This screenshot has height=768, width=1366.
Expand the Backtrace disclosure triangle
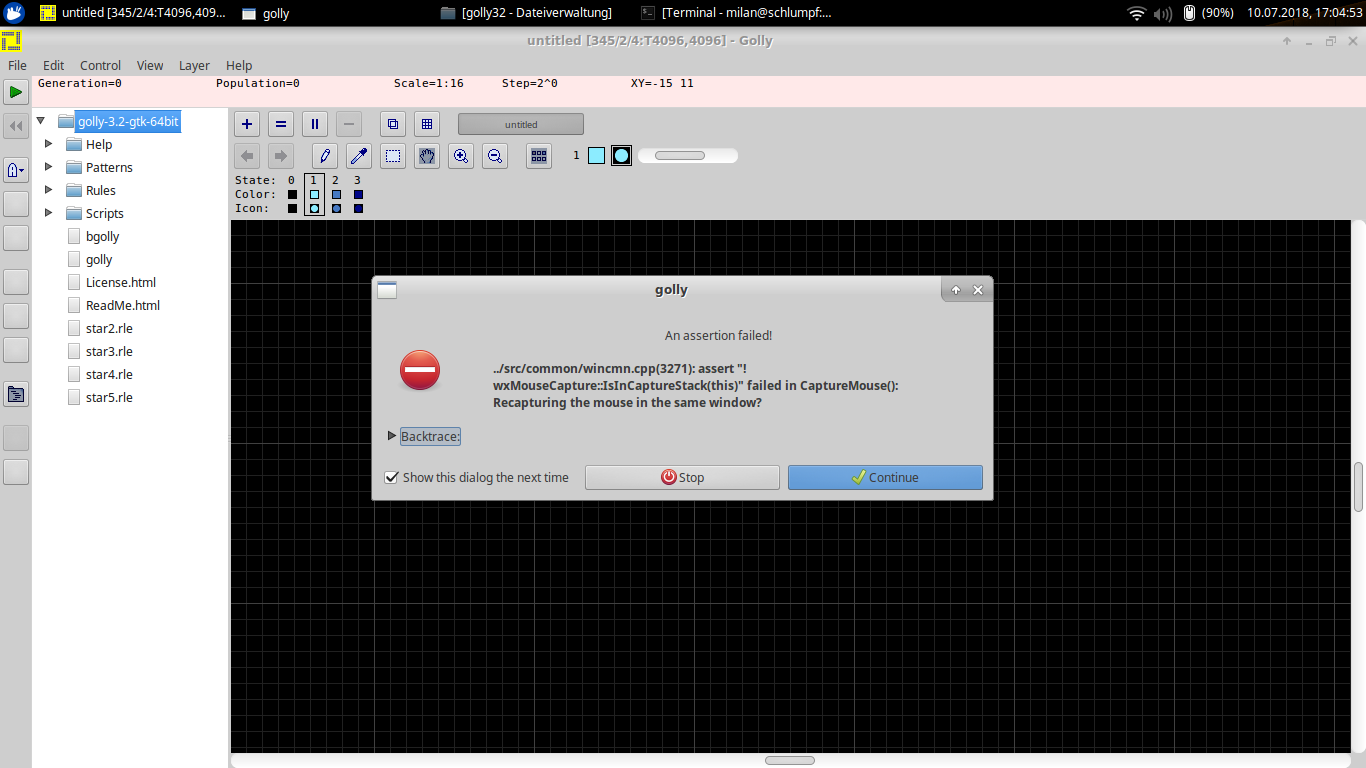pyautogui.click(x=391, y=436)
